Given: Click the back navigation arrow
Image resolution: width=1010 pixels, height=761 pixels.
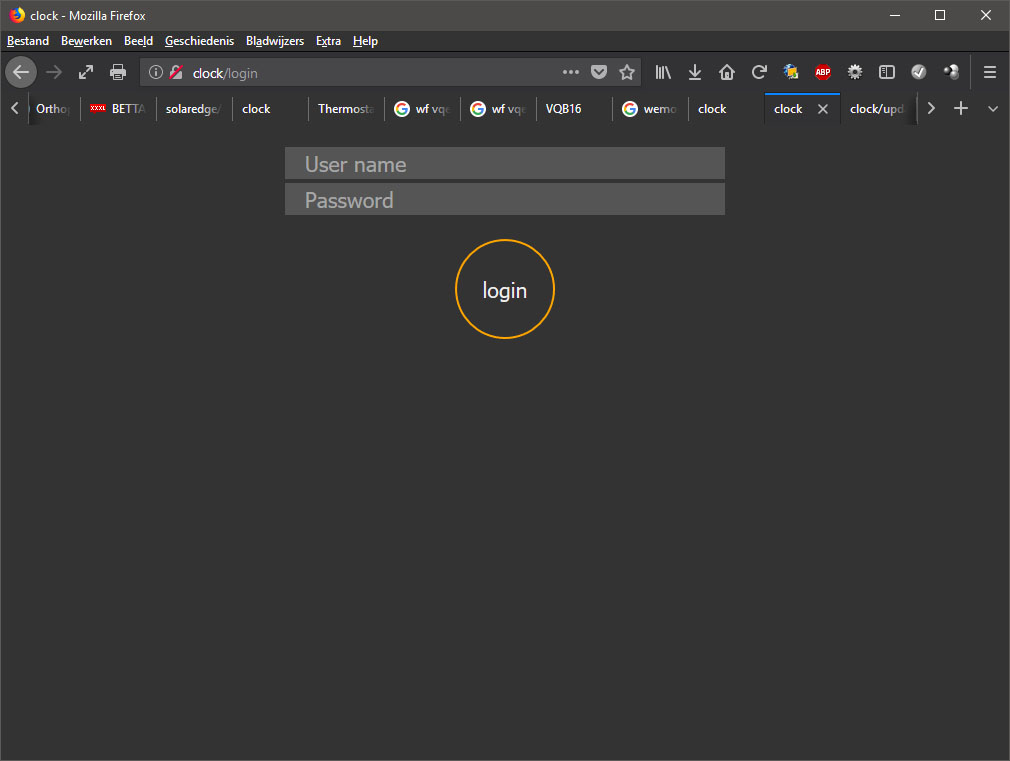Looking at the screenshot, I should click(21, 72).
